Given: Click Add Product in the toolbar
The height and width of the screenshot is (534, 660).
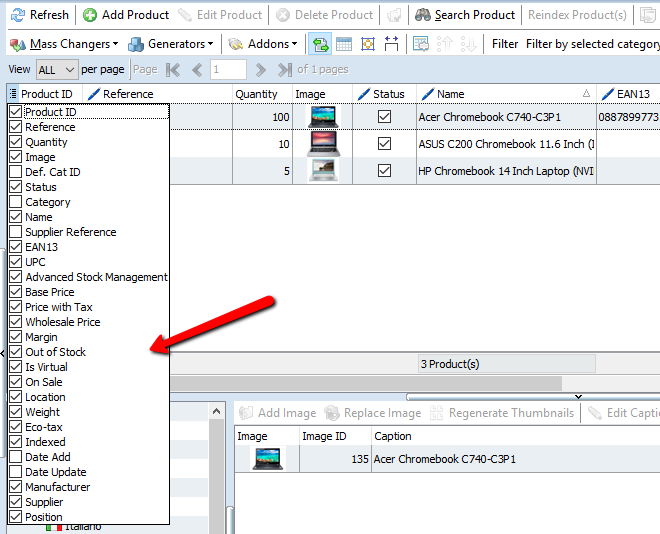Looking at the screenshot, I should 125,15.
